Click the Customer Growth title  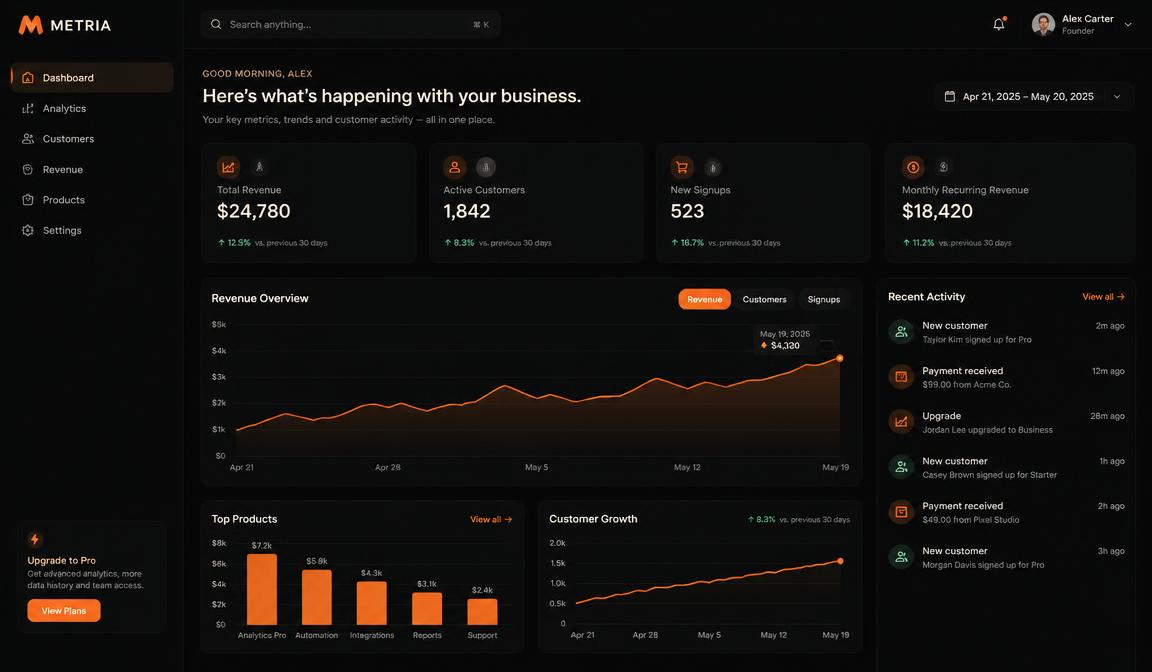coord(593,519)
